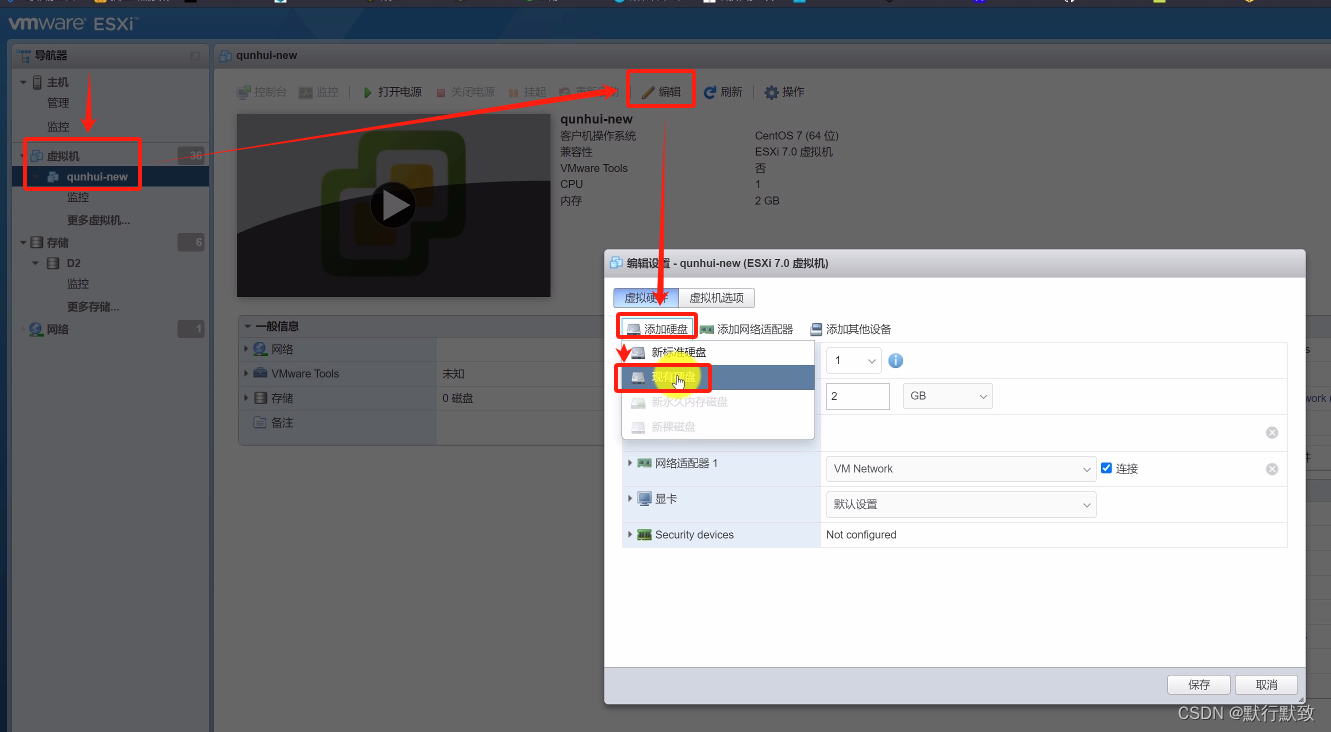Screen dimensions: 1331x732
Task: Click the 编辑设置 dialog title icon
Action: click(617, 263)
